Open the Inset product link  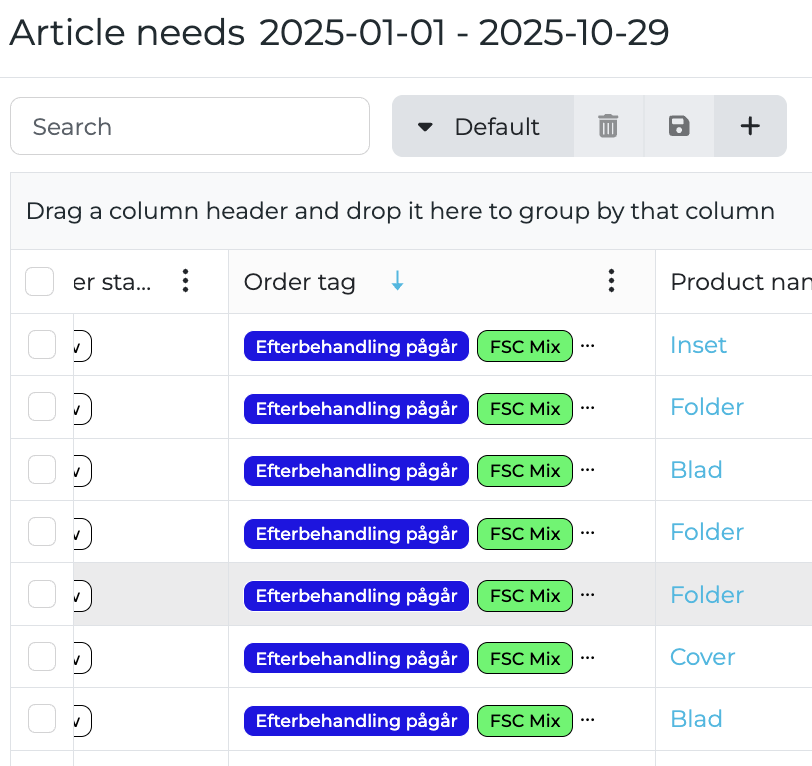(698, 345)
